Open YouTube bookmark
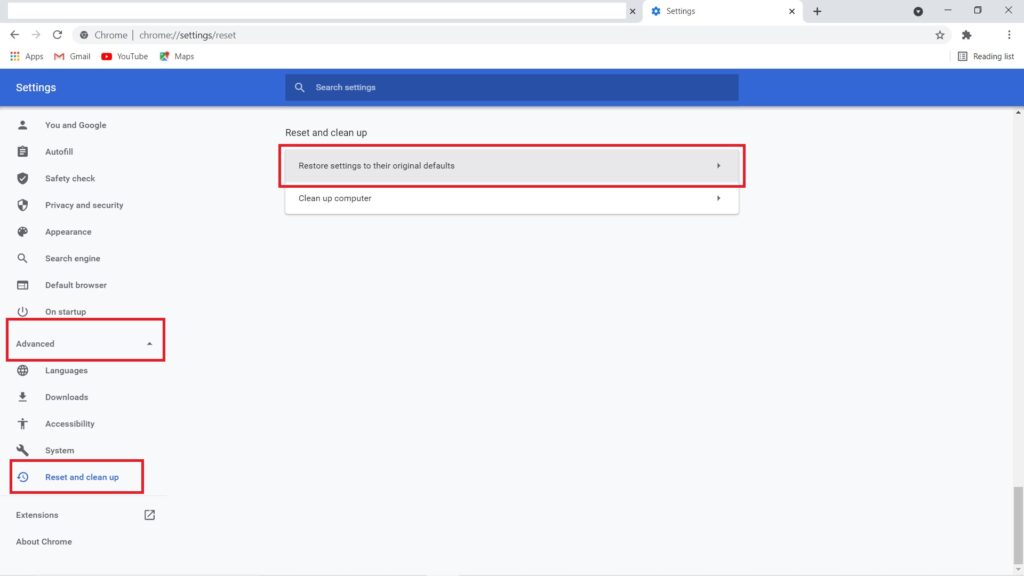The image size is (1024, 576). pyautogui.click(x=125, y=56)
